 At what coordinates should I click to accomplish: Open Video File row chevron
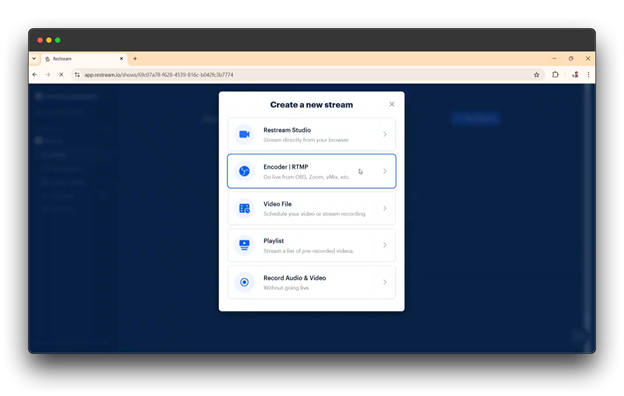coord(385,208)
